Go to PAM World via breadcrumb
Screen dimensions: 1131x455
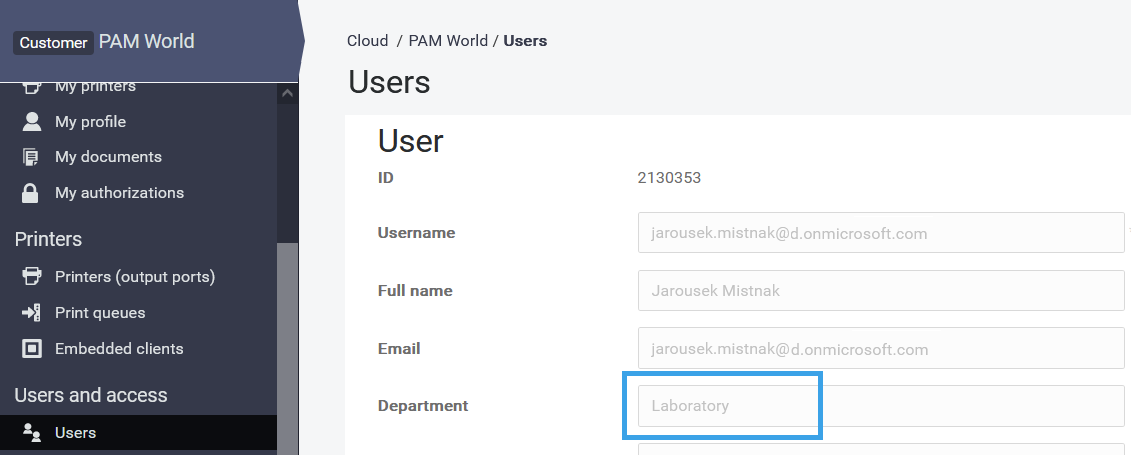click(448, 41)
